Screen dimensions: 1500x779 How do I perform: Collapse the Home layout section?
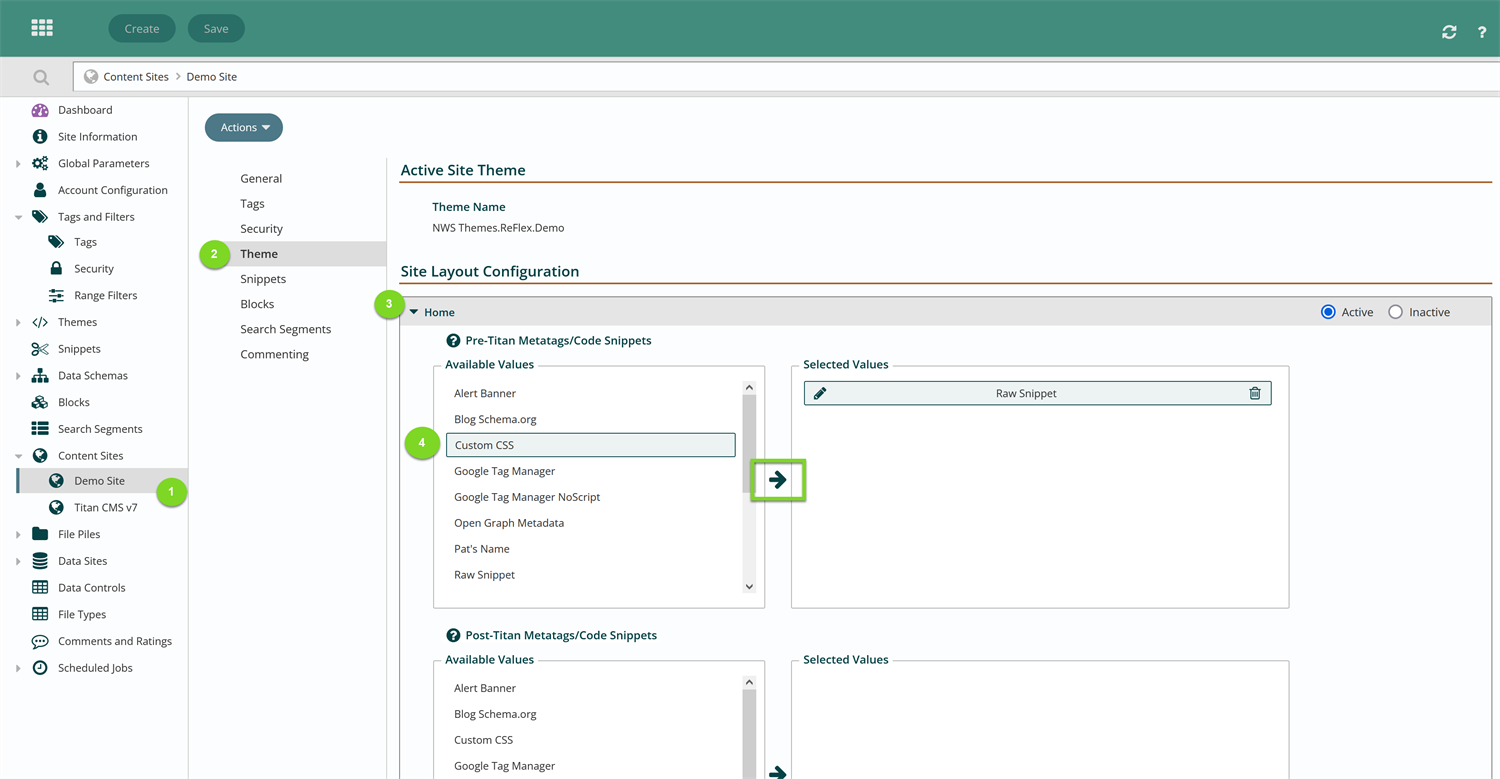tap(414, 312)
